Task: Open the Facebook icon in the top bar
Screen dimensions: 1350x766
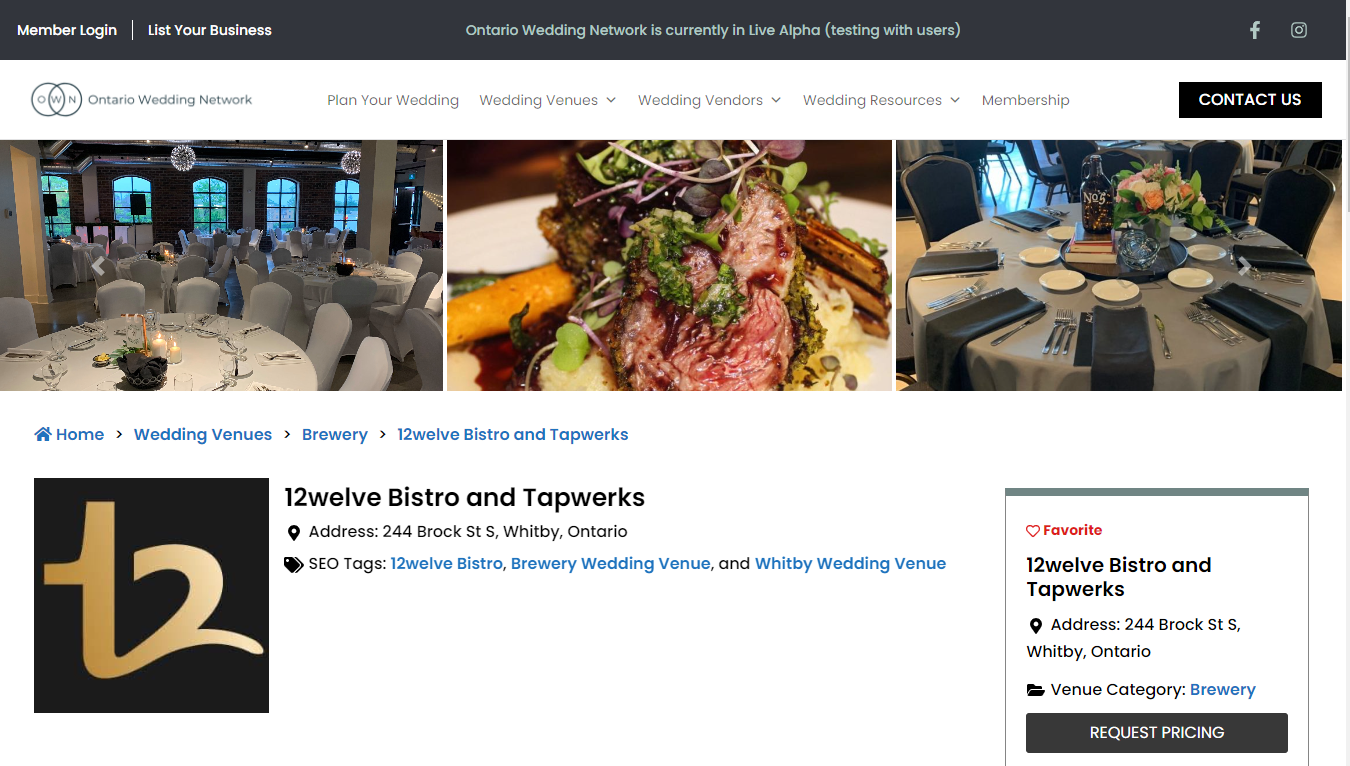Action: [x=1255, y=30]
